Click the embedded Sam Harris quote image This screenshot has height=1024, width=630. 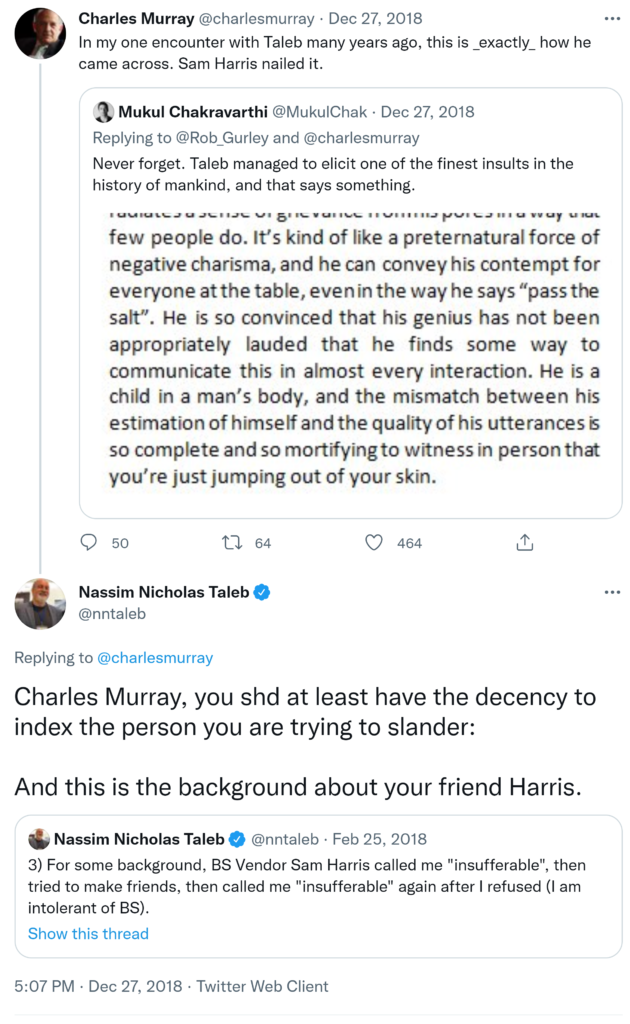pos(350,348)
